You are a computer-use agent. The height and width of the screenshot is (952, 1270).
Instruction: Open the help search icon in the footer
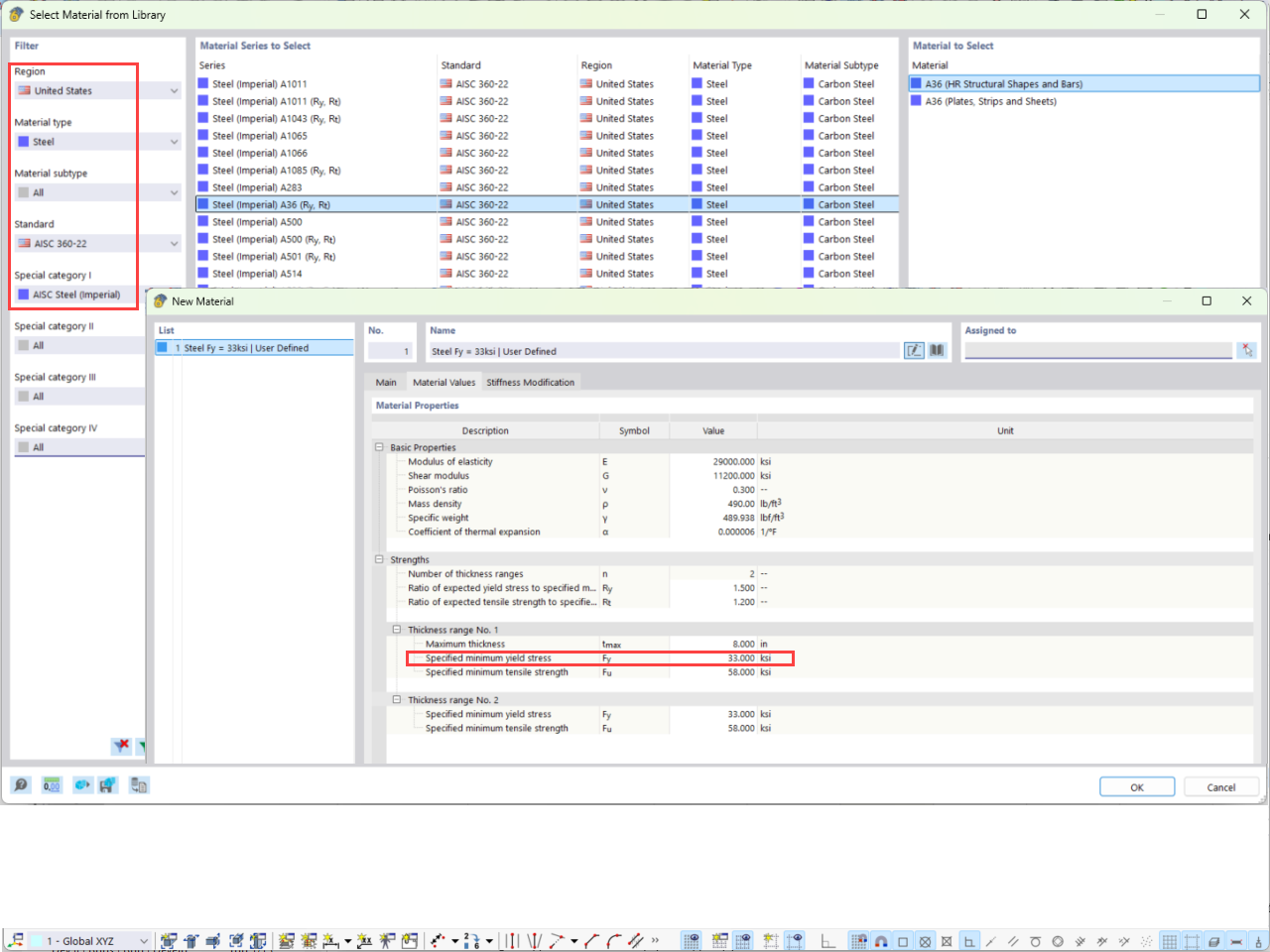[20, 784]
